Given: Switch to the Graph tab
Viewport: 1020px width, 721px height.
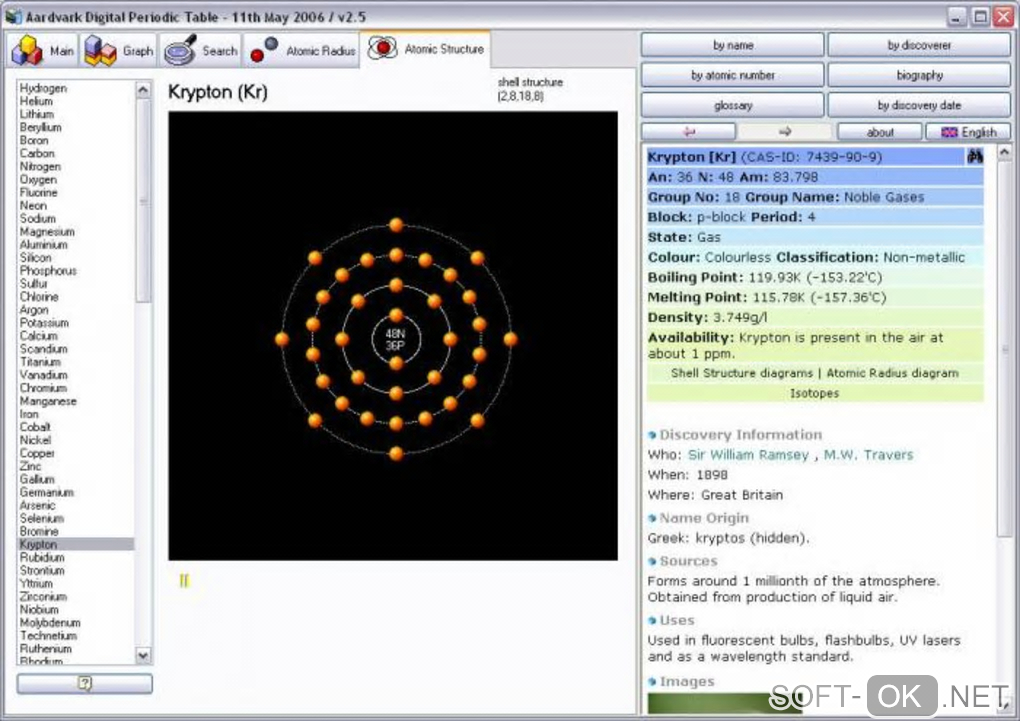Looking at the screenshot, I should (x=118, y=50).
